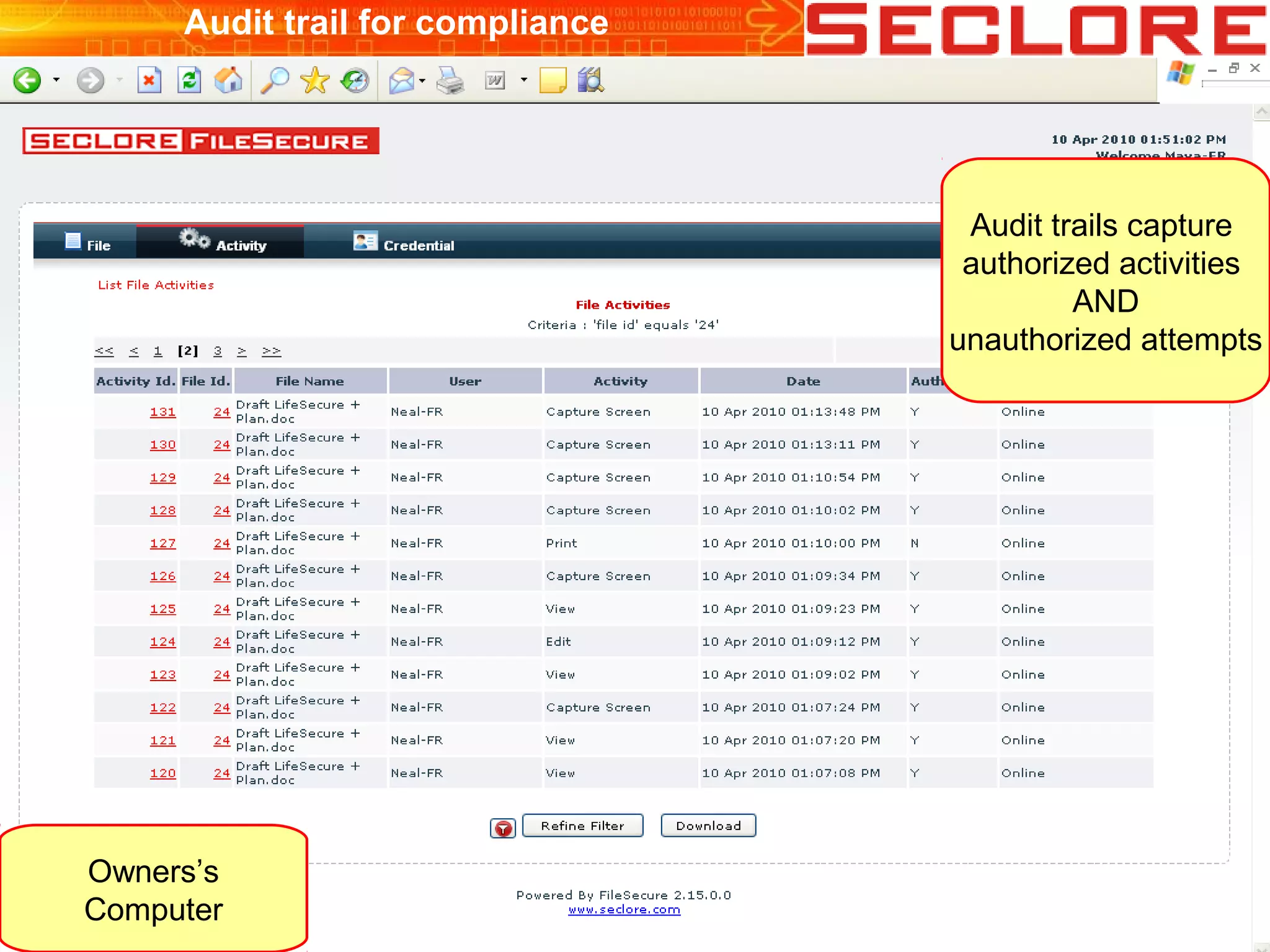Open activity id 121 link
Viewport: 1270px width, 952px height.
[162, 741]
